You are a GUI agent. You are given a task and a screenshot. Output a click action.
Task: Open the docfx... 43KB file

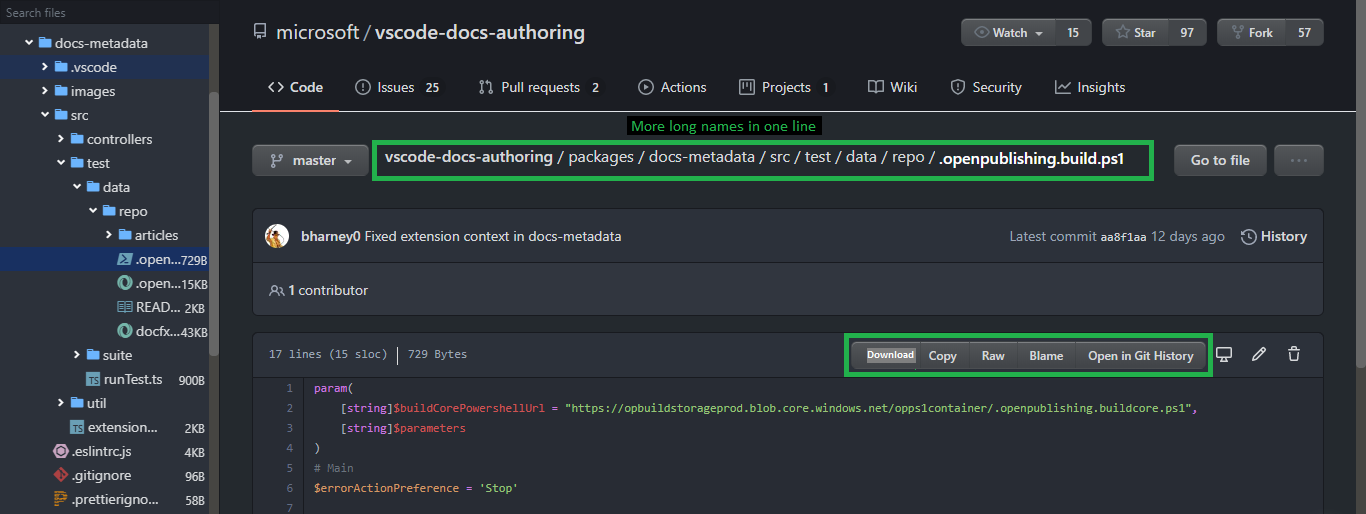pos(104,331)
